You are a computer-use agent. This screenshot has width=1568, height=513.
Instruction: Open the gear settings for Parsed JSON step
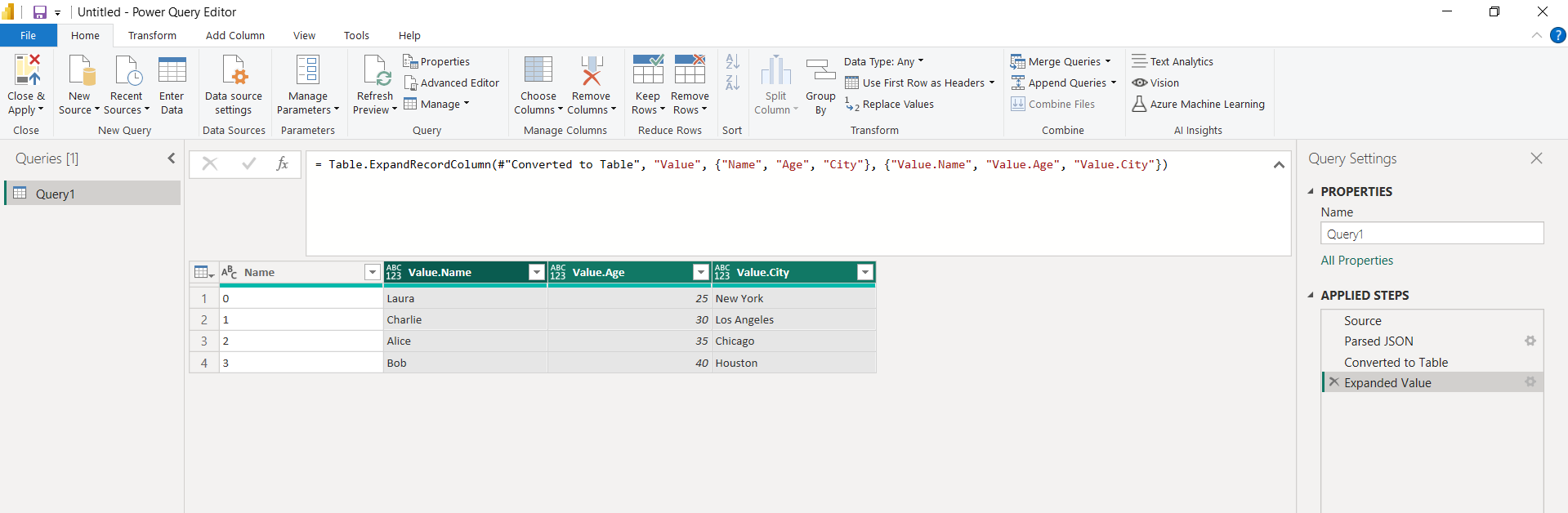[1530, 341]
